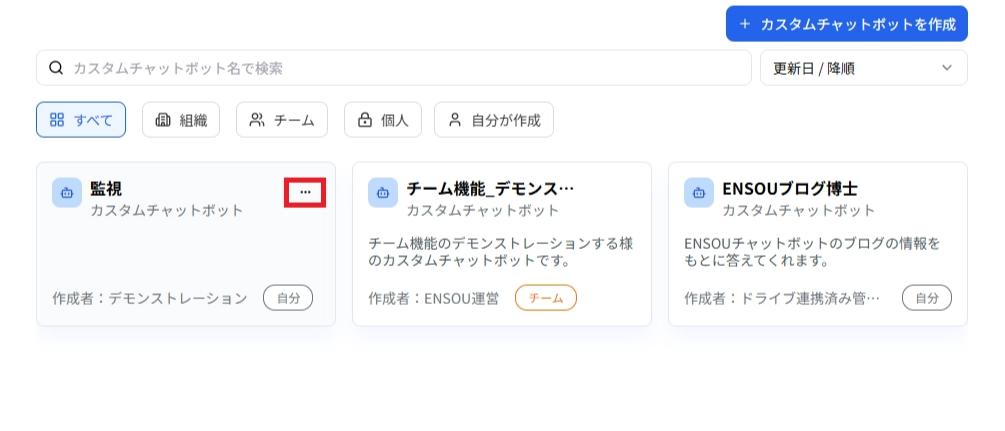This screenshot has width=1005, height=431.
Task: Click the チーム機能のデモンストレーション description text
Action: point(501,253)
